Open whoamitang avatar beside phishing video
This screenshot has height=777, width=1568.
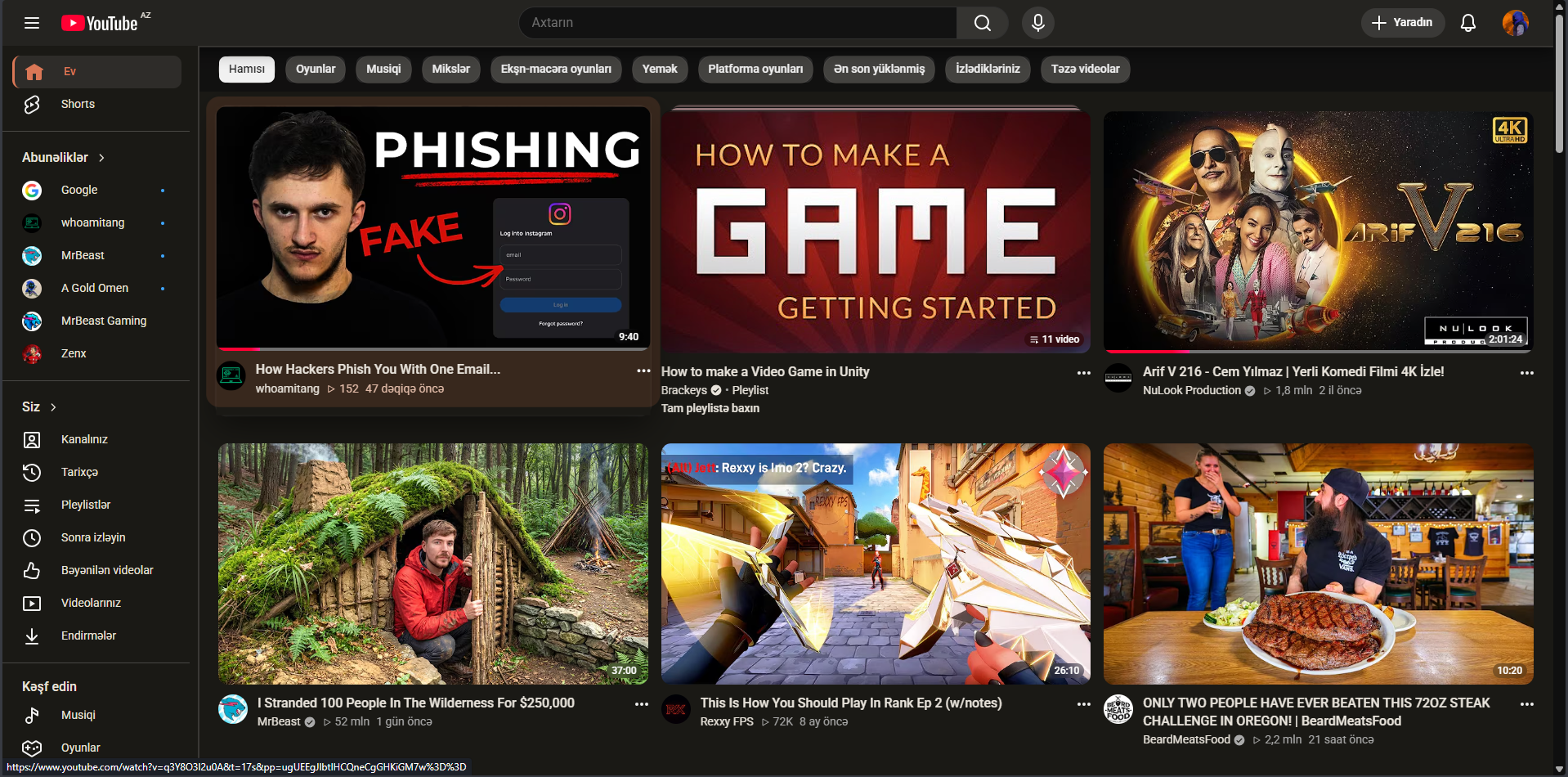[231, 376]
